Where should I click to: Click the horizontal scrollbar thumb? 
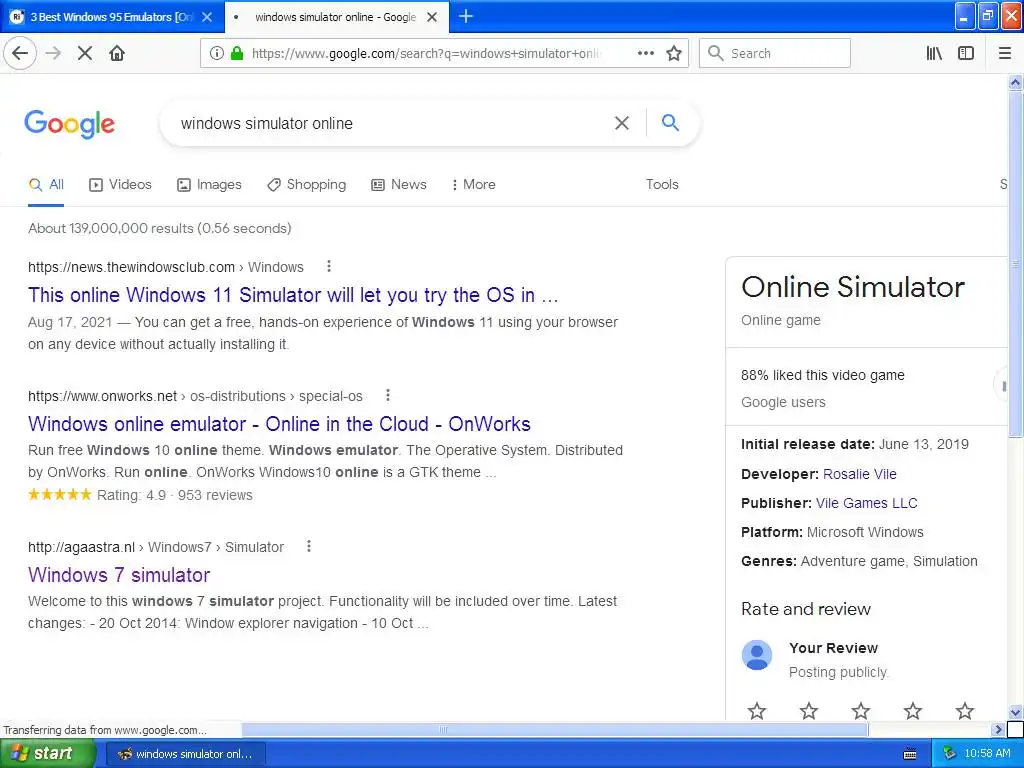point(554,729)
